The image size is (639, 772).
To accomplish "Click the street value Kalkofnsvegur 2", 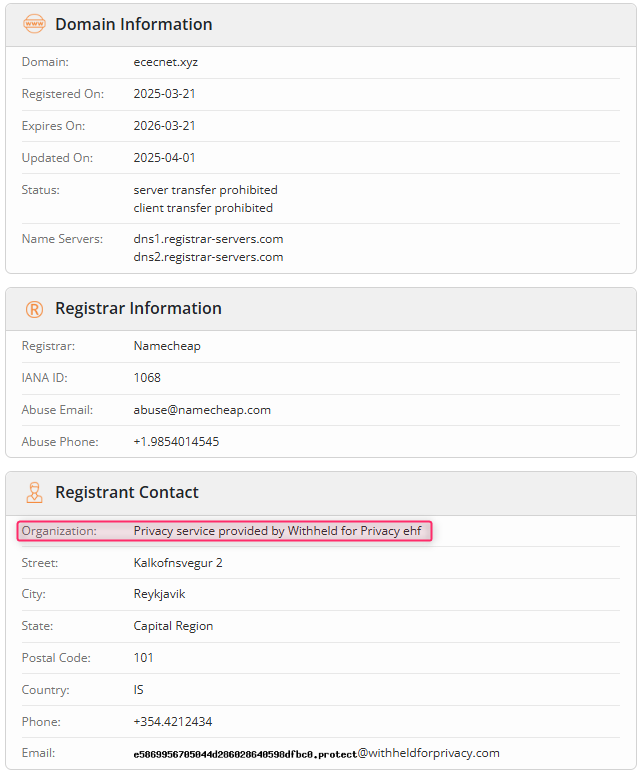I will pyautogui.click(x=178, y=563).
